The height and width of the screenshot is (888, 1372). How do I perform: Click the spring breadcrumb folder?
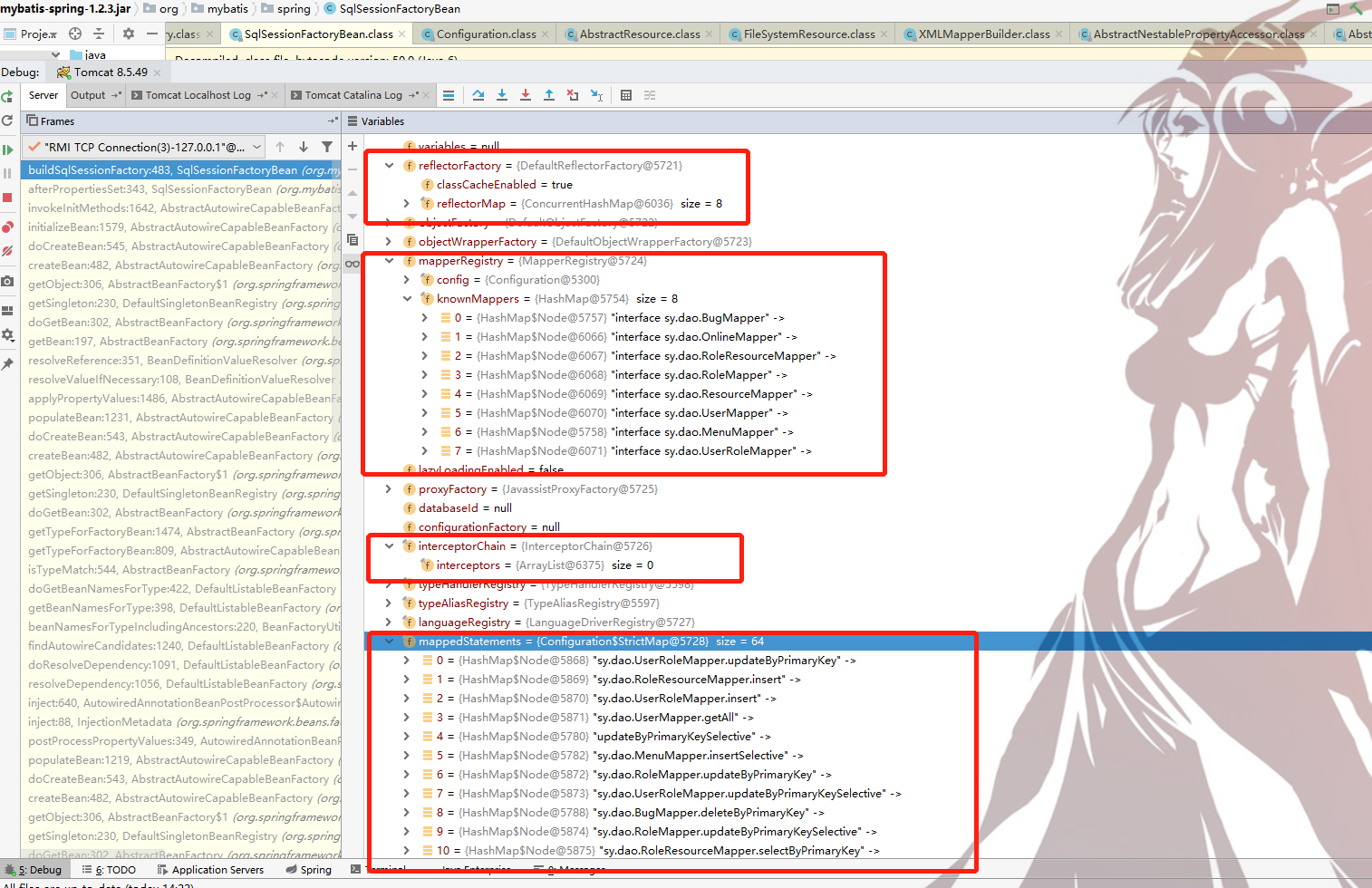(285, 8)
